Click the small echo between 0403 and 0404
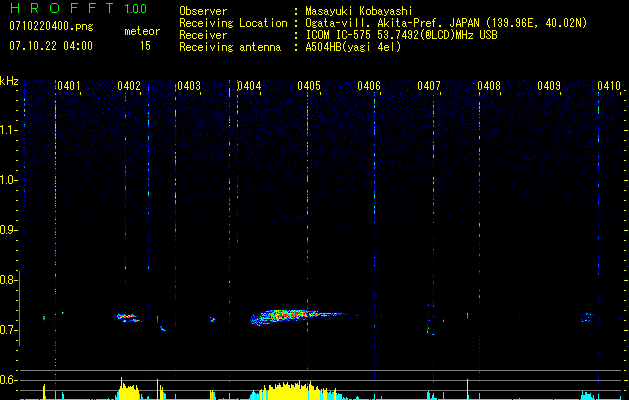 click(x=213, y=320)
